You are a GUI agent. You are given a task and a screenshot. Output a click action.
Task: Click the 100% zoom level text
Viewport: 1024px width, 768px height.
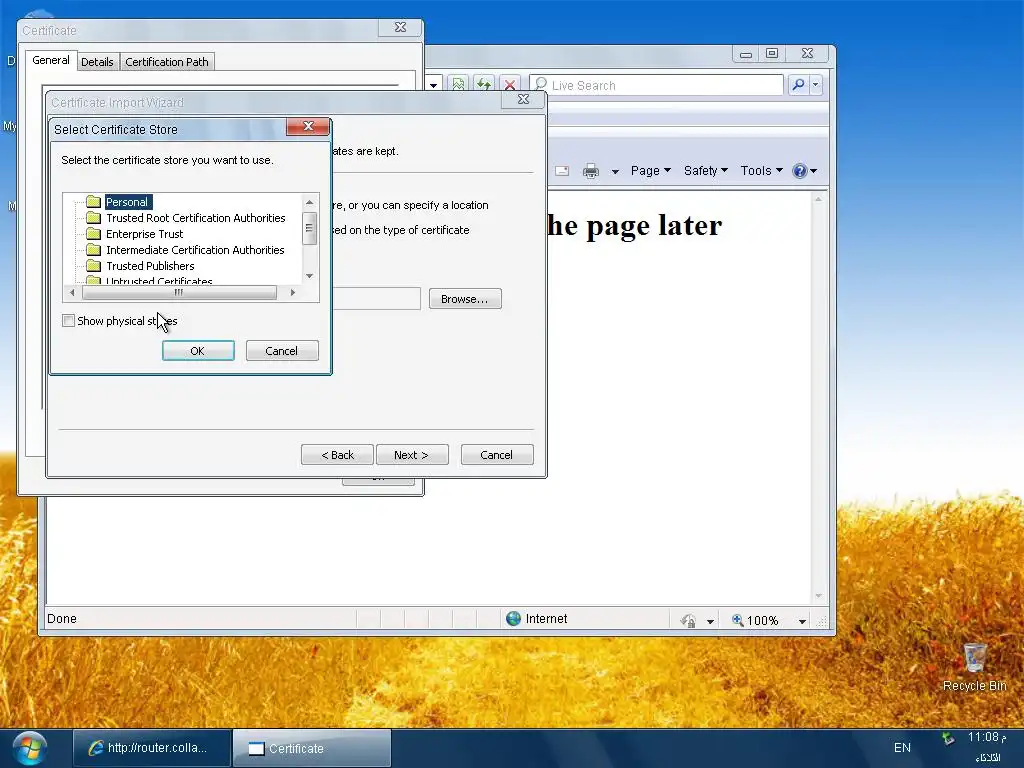coord(762,620)
